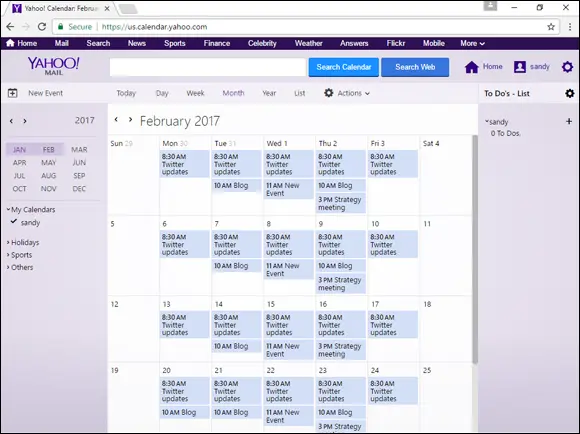Viewport: 580px width, 434px height.
Task: Click the sandy profile avatar icon
Action: 520,67
